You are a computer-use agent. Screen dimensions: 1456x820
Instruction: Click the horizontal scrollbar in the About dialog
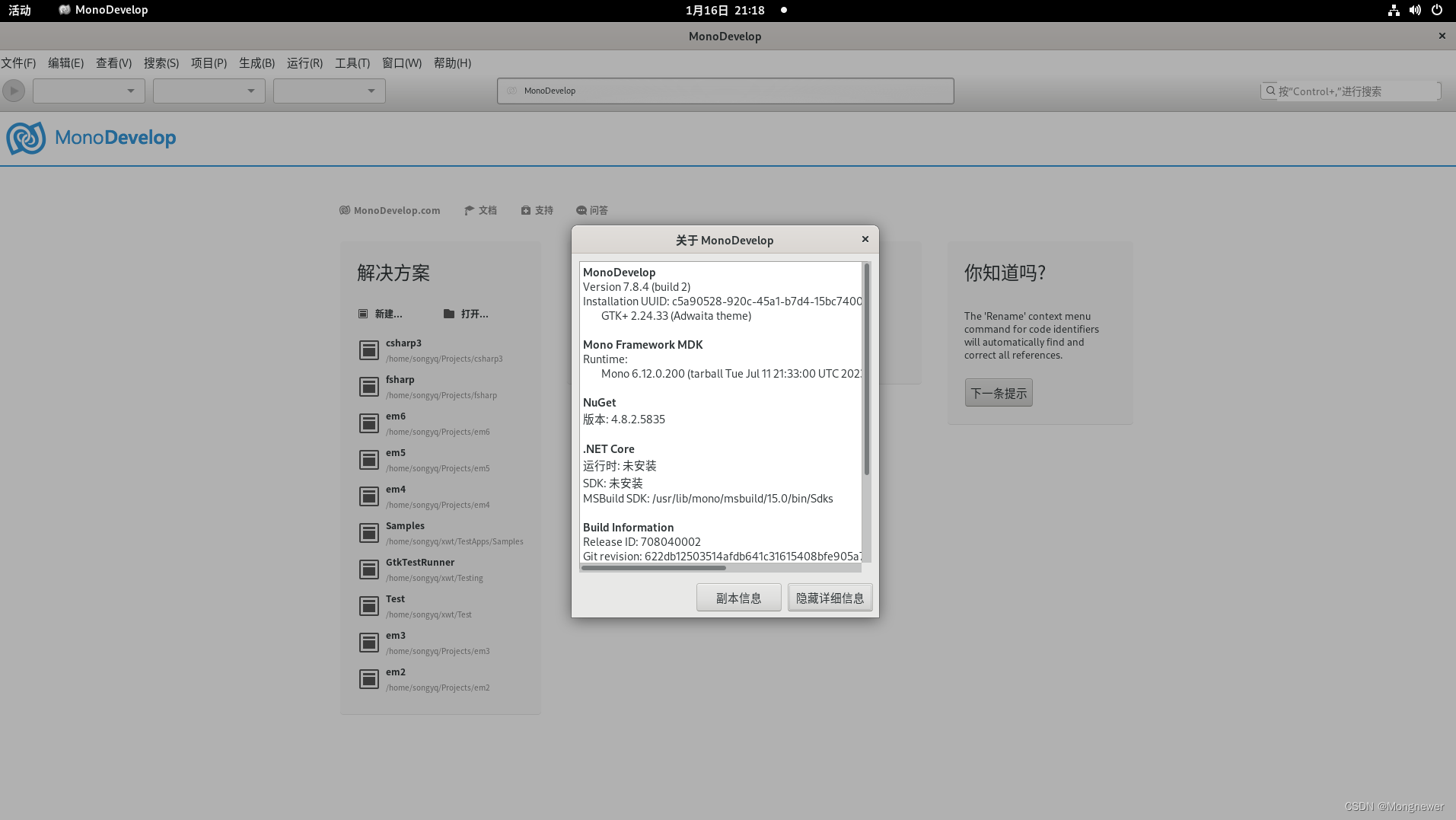[x=652, y=568]
